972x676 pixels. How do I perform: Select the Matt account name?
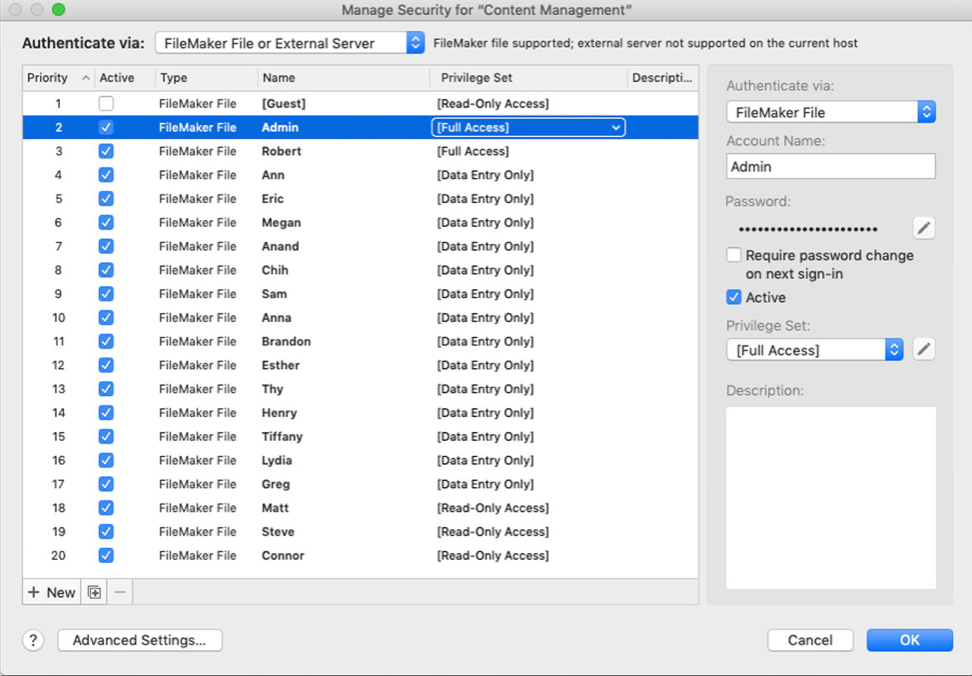tap(275, 508)
